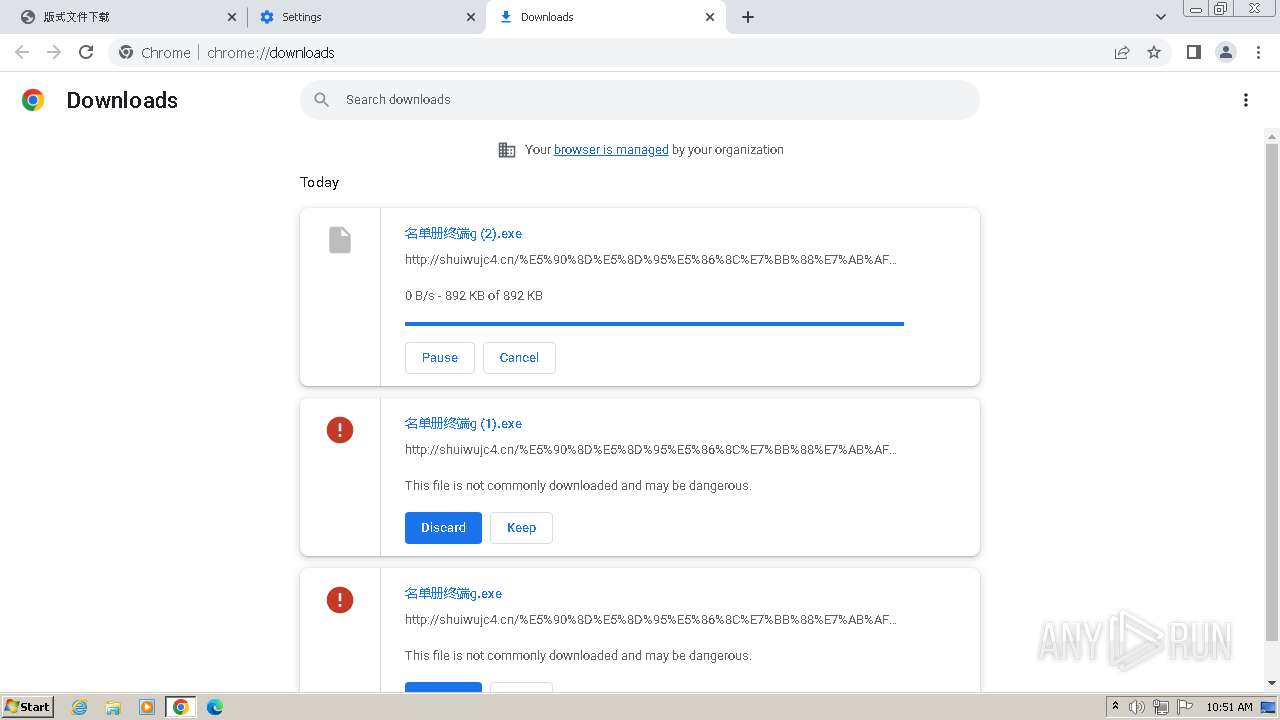The height and width of the screenshot is (720, 1280).
Task: Click Chrome icon in the taskbar
Action: 180,707
